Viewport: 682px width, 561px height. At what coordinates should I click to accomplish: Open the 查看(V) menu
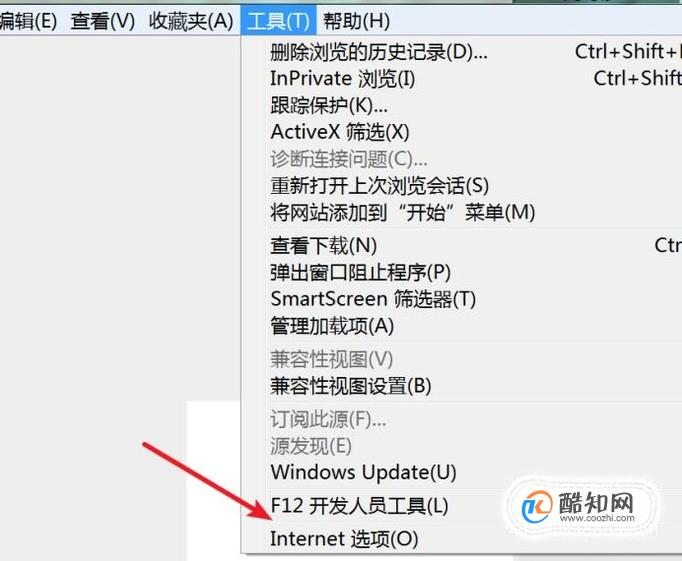[103, 21]
